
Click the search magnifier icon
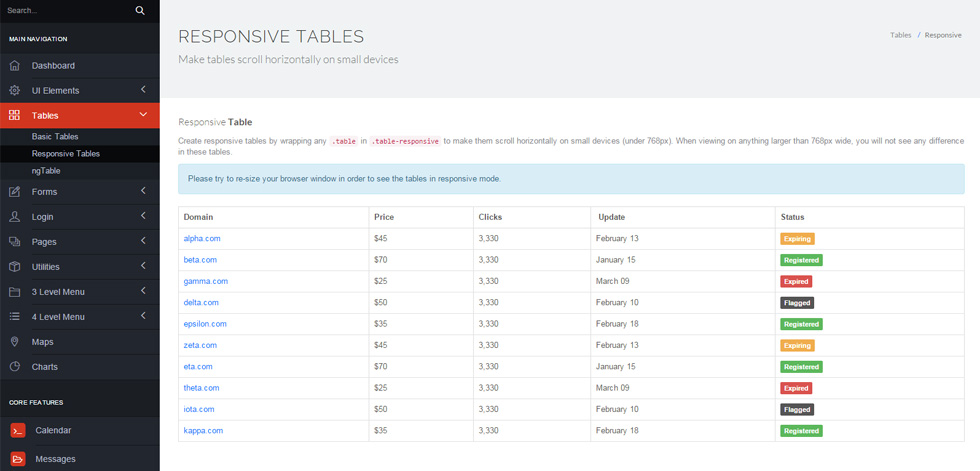[x=140, y=11]
